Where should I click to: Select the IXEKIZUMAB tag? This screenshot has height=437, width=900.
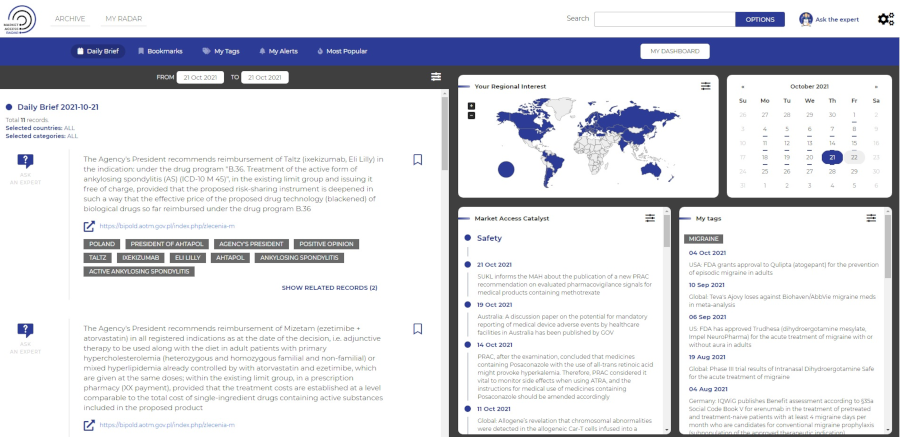pyautogui.click(x=141, y=258)
